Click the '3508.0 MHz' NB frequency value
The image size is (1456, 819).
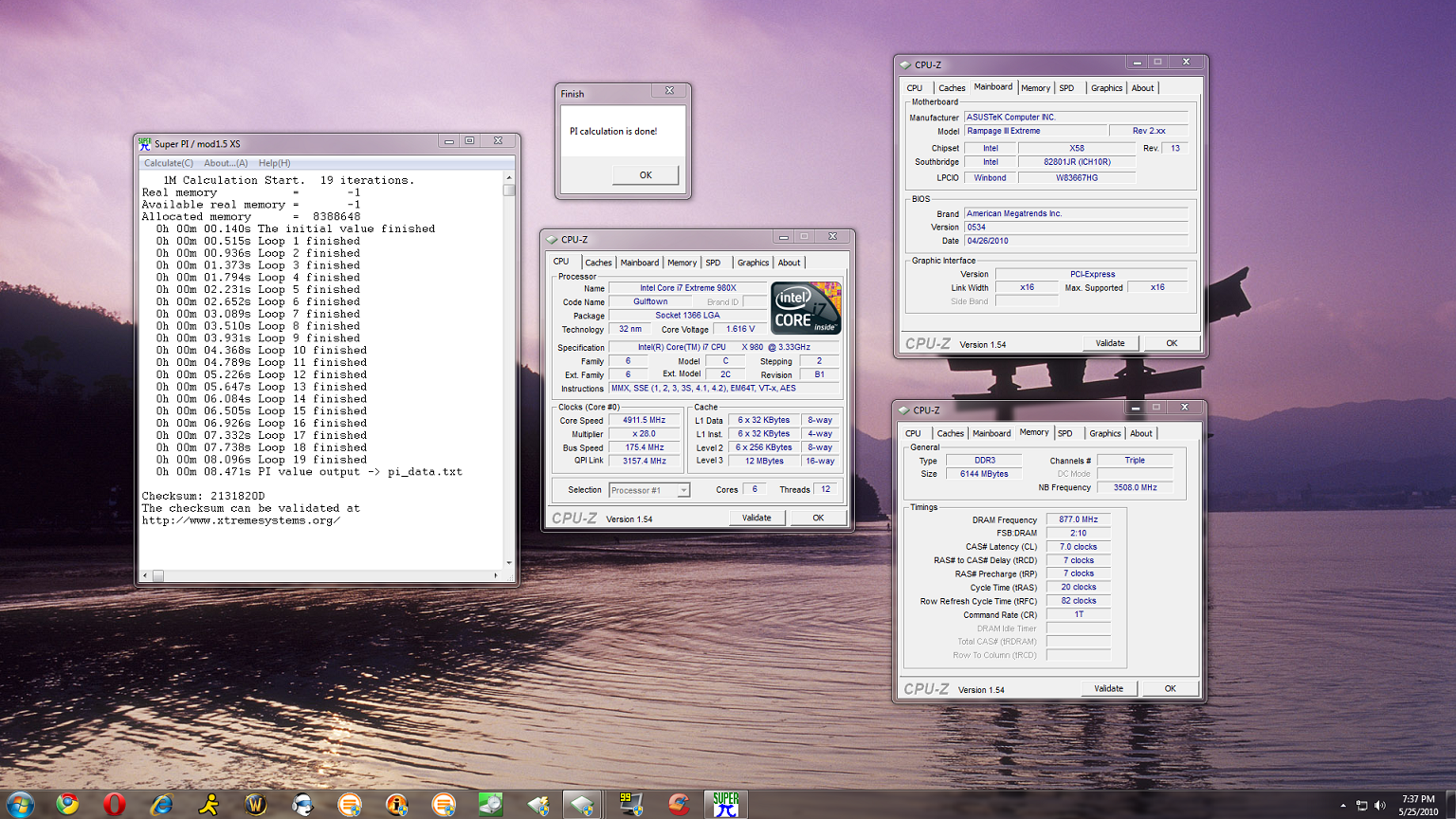(x=1135, y=487)
